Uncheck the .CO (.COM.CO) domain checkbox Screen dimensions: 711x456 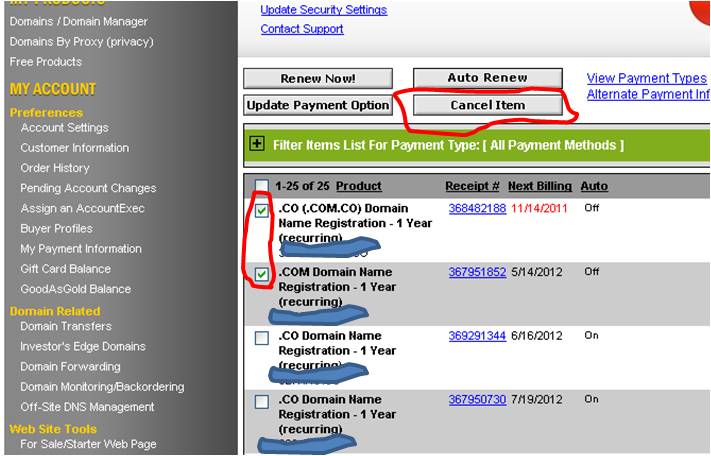(261, 211)
